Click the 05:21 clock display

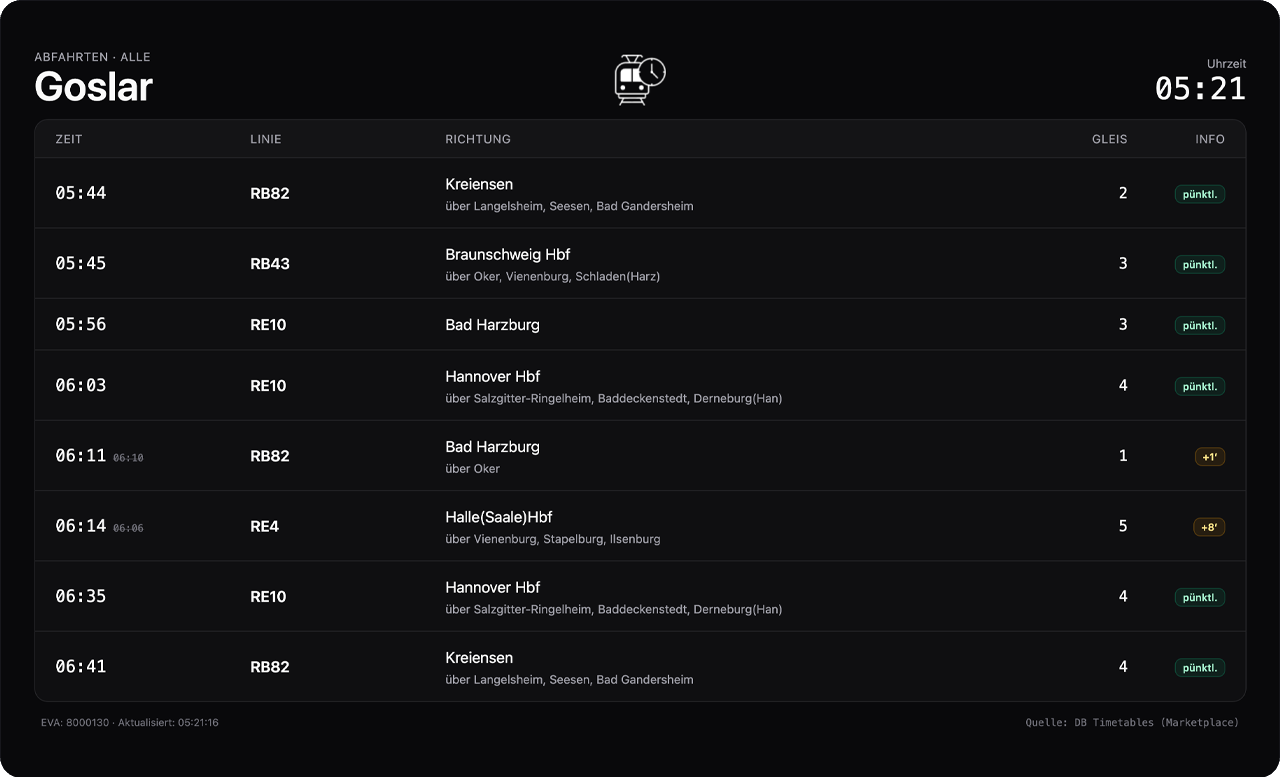[x=1200, y=89]
